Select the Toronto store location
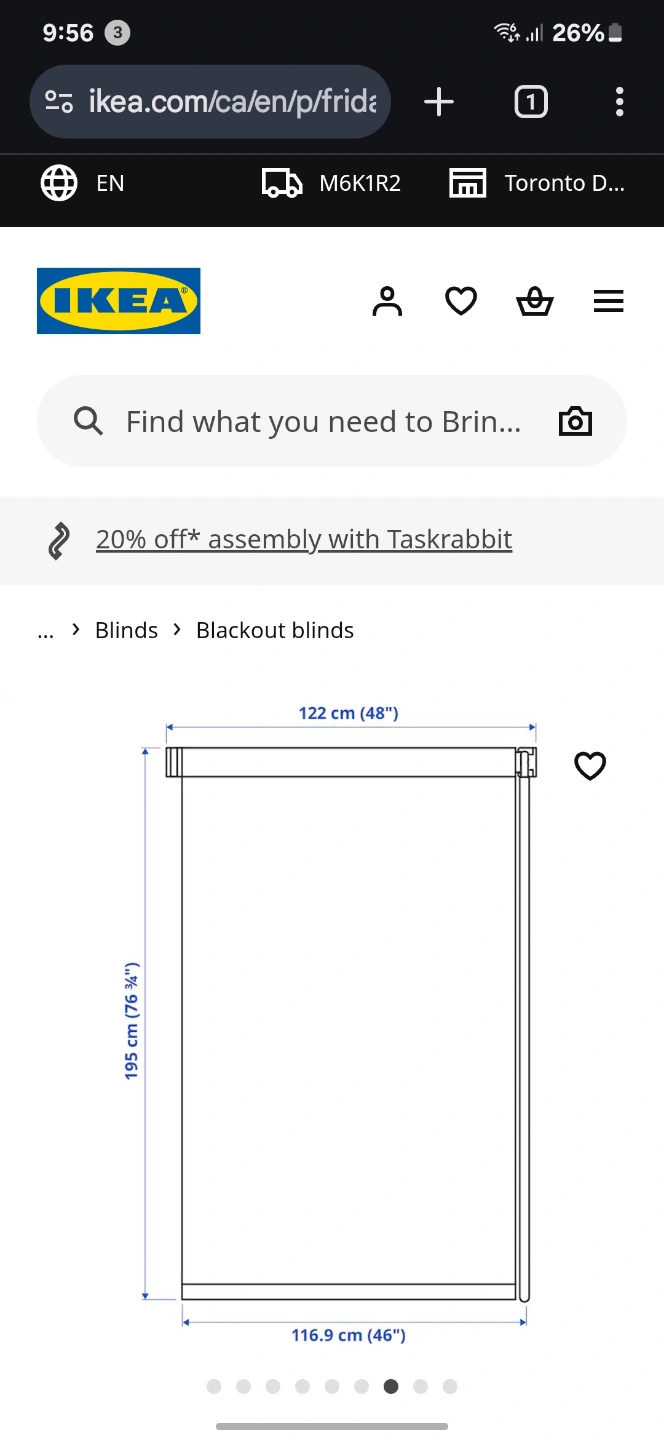 (537, 183)
